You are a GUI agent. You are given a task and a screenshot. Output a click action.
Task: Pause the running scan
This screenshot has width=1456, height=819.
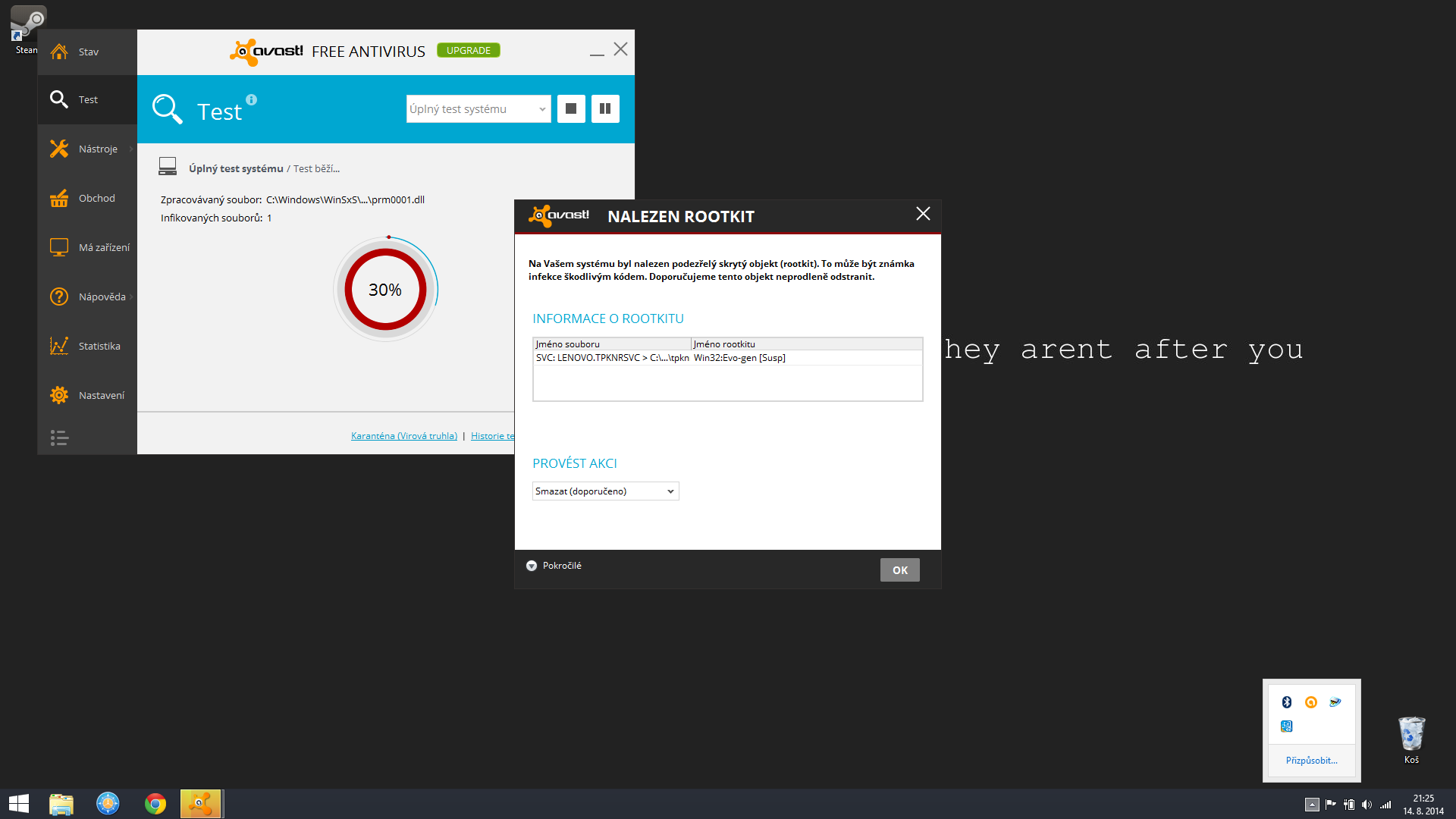[605, 108]
